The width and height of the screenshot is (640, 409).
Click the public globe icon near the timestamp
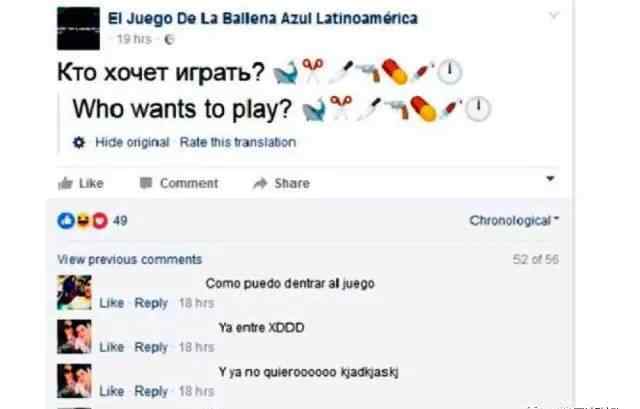tap(169, 40)
